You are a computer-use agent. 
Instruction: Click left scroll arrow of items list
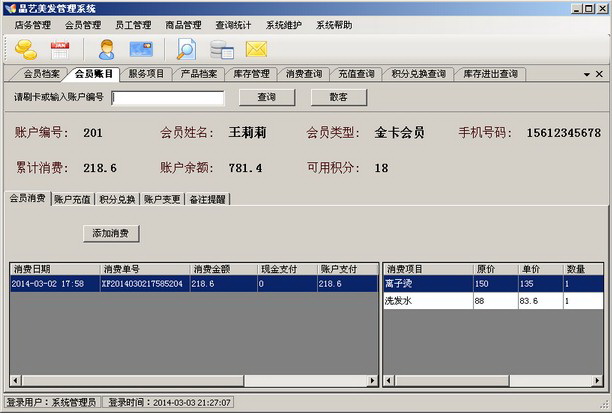(389, 380)
